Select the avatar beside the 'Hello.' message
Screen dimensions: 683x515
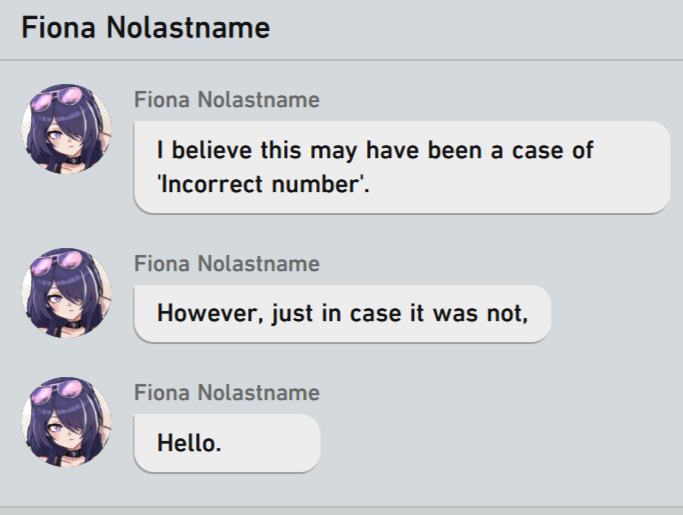(x=66, y=422)
